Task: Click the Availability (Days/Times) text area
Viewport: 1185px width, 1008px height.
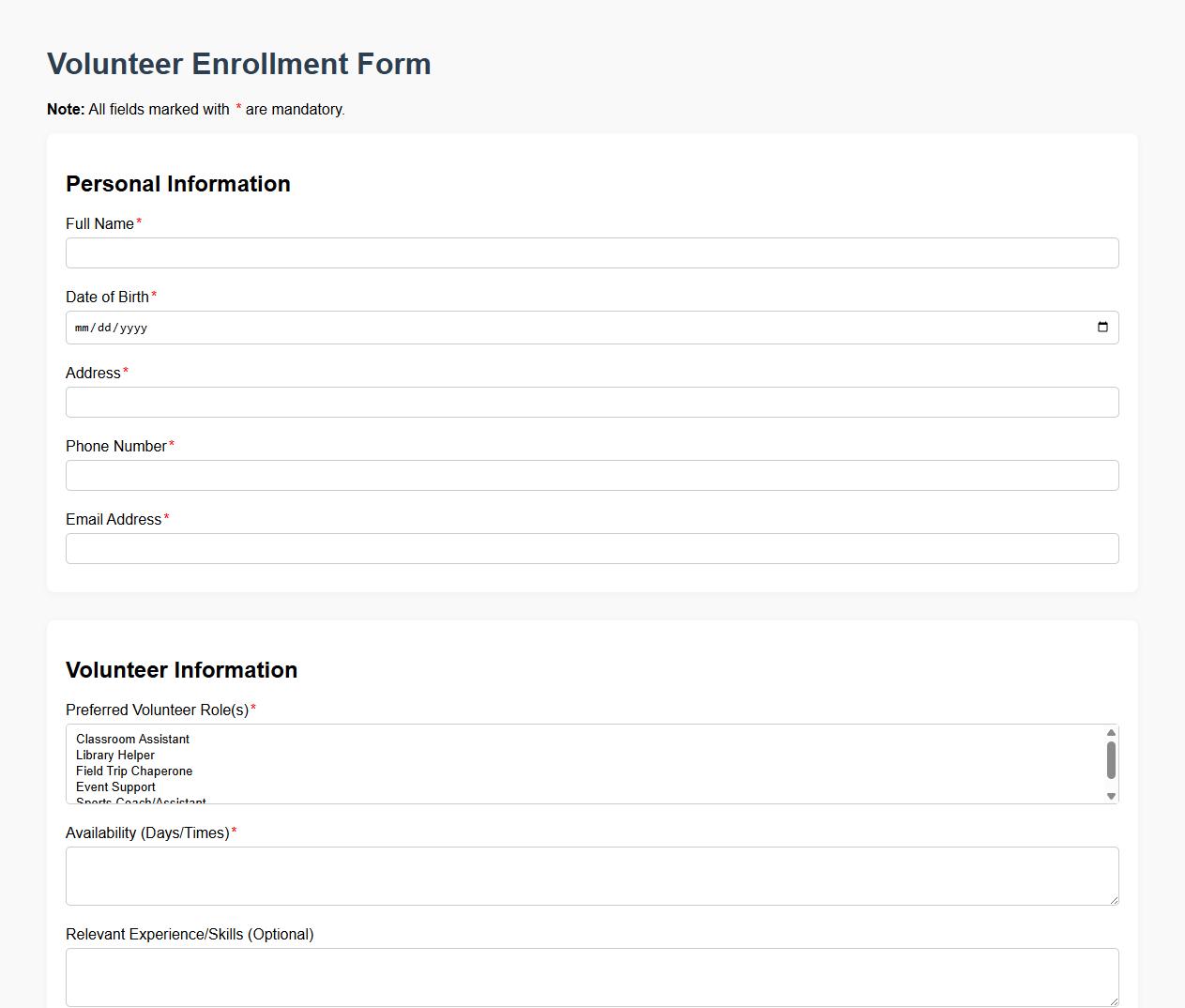Action: (x=591, y=875)
